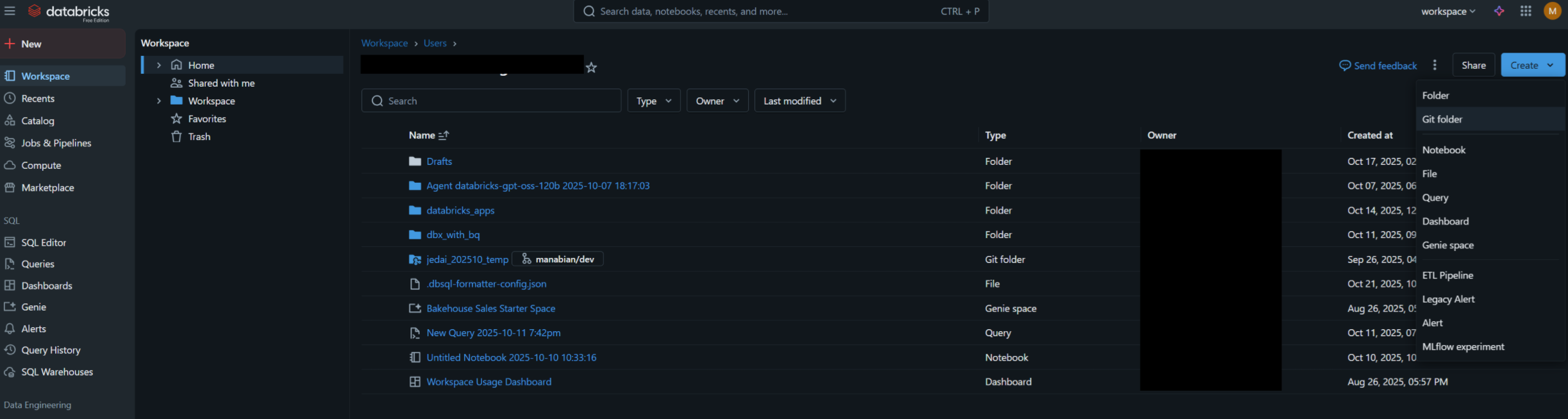
Task: Click the Genie icon in sidebar
Action: coord(10,307)
